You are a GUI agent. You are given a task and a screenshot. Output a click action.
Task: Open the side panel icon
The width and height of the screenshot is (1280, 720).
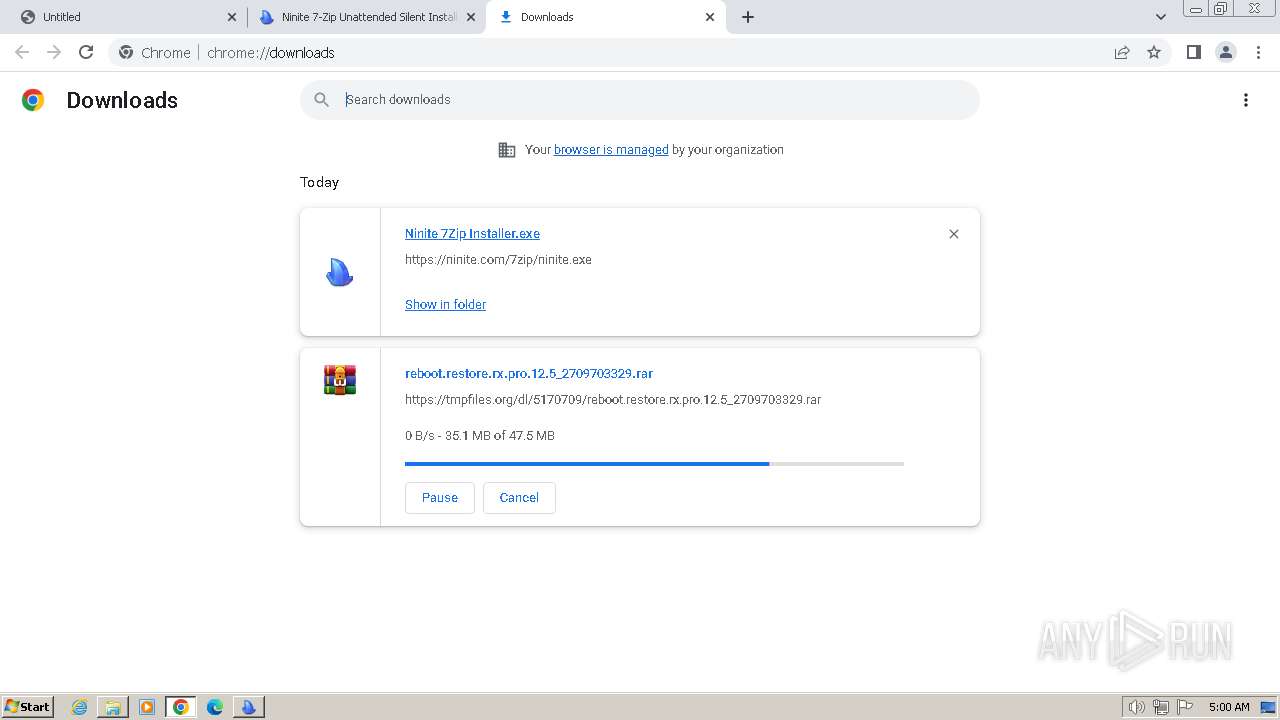click(x=1193, y=52)
